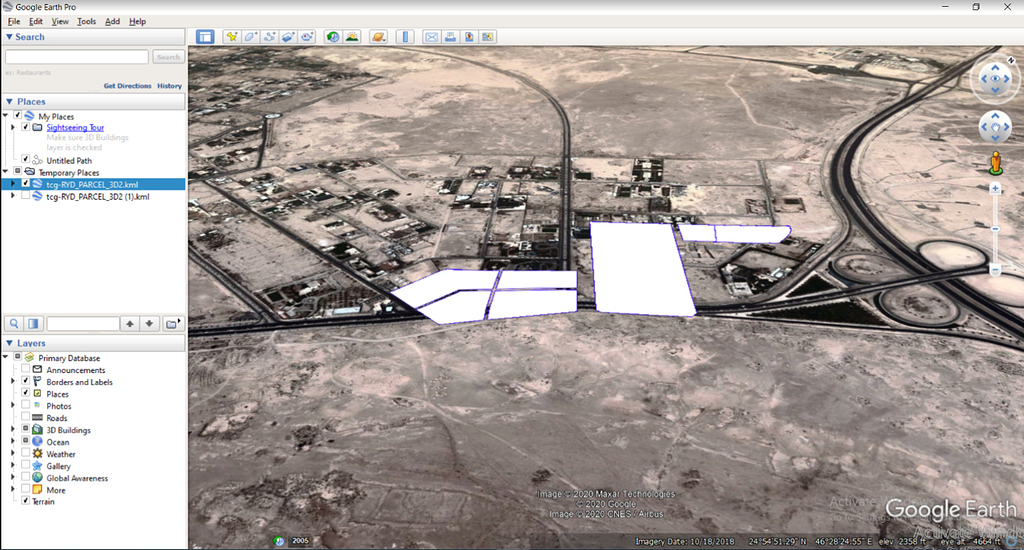Uncheck the Sightseeing Tour checkbox

pos(25,127)
